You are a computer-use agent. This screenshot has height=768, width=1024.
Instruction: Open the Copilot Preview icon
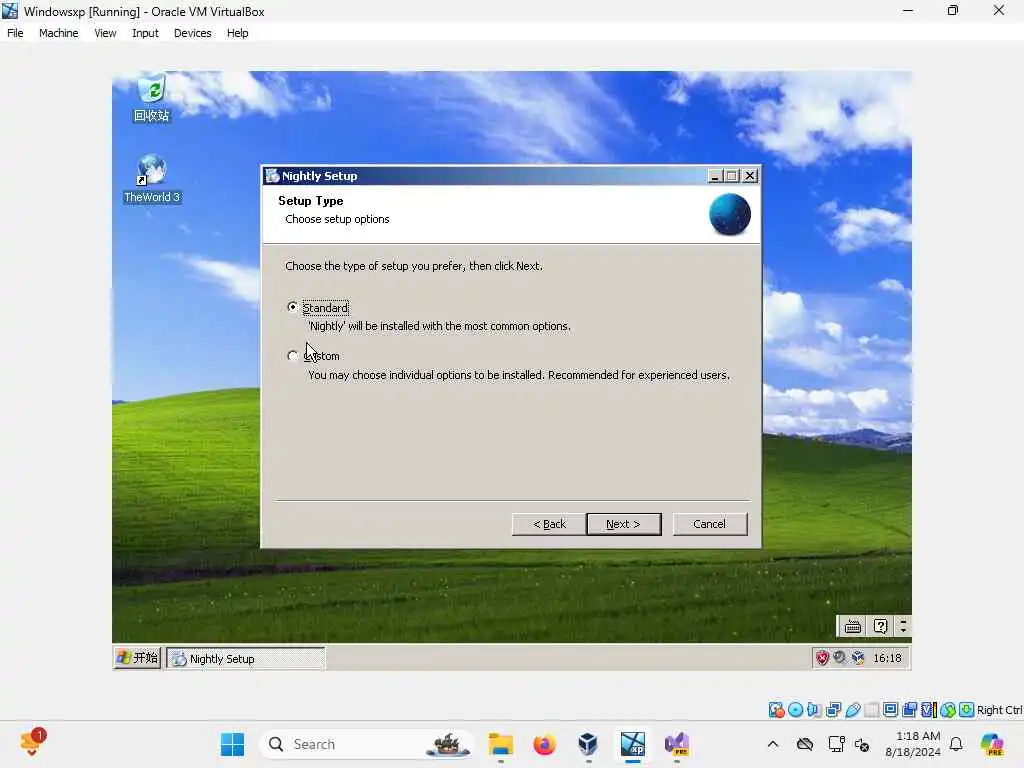tap(992, 744)
